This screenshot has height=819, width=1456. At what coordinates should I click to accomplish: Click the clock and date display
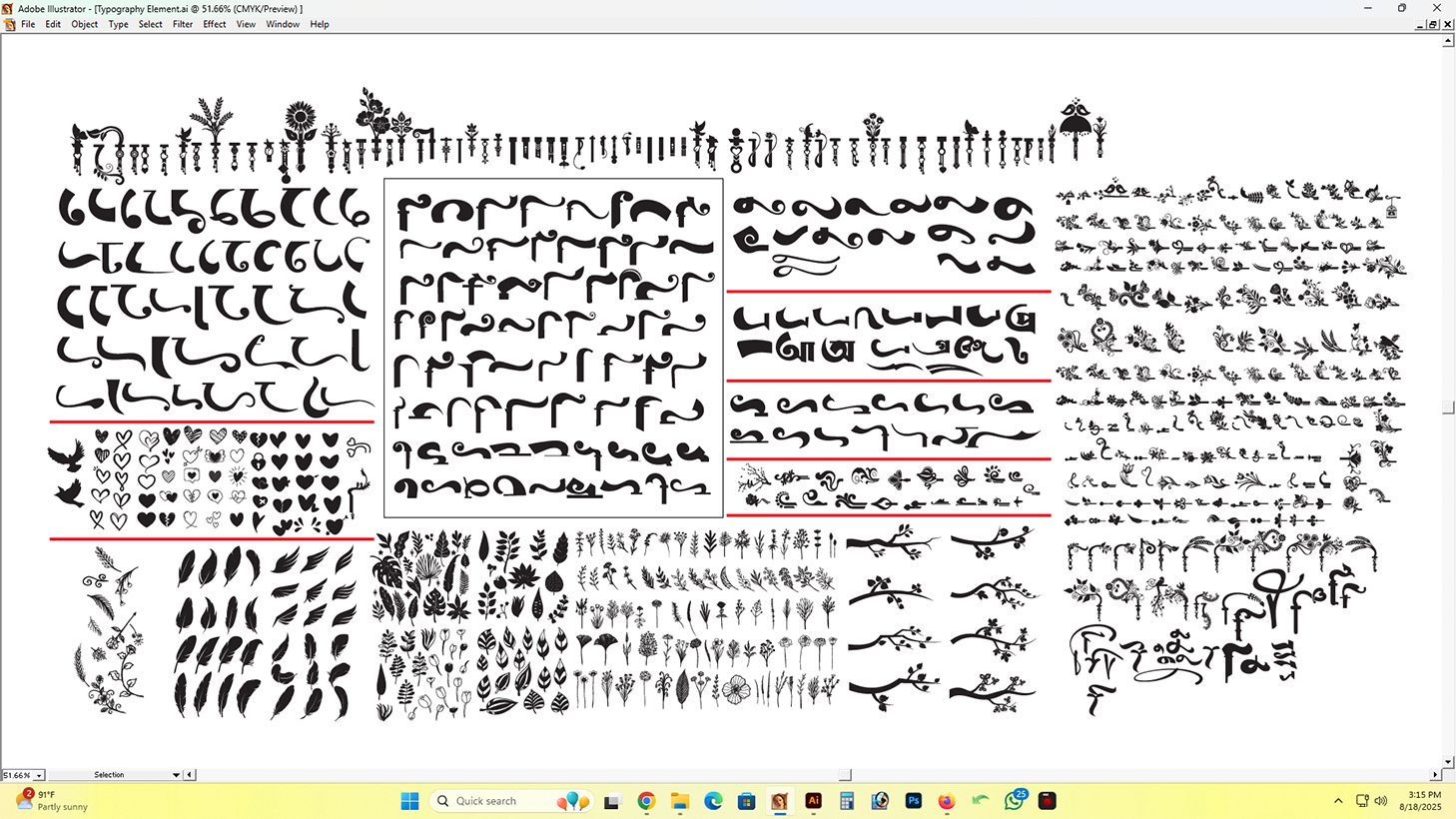coord(1419,801)
